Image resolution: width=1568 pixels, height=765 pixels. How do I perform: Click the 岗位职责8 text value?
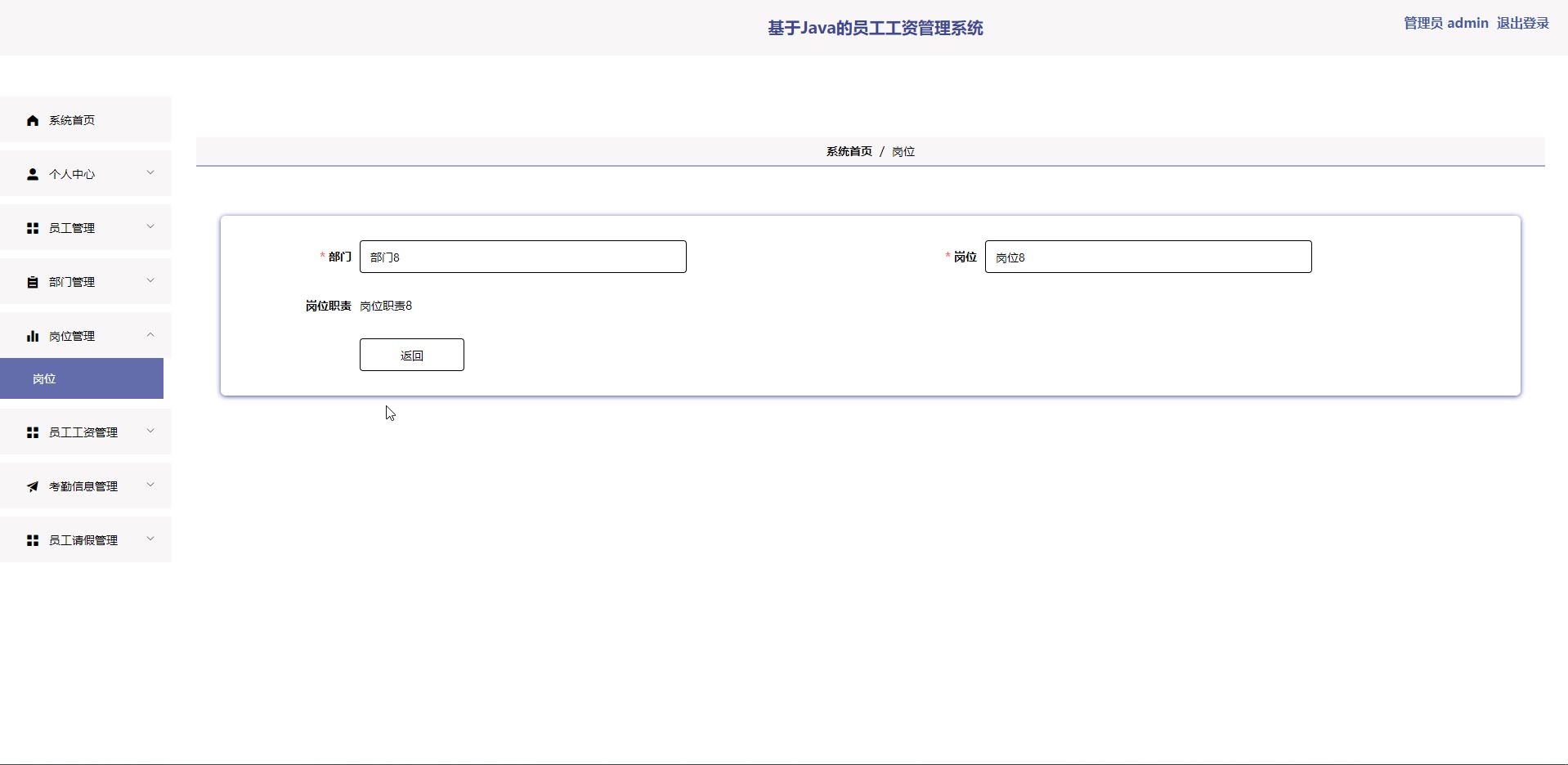point(386,306)
